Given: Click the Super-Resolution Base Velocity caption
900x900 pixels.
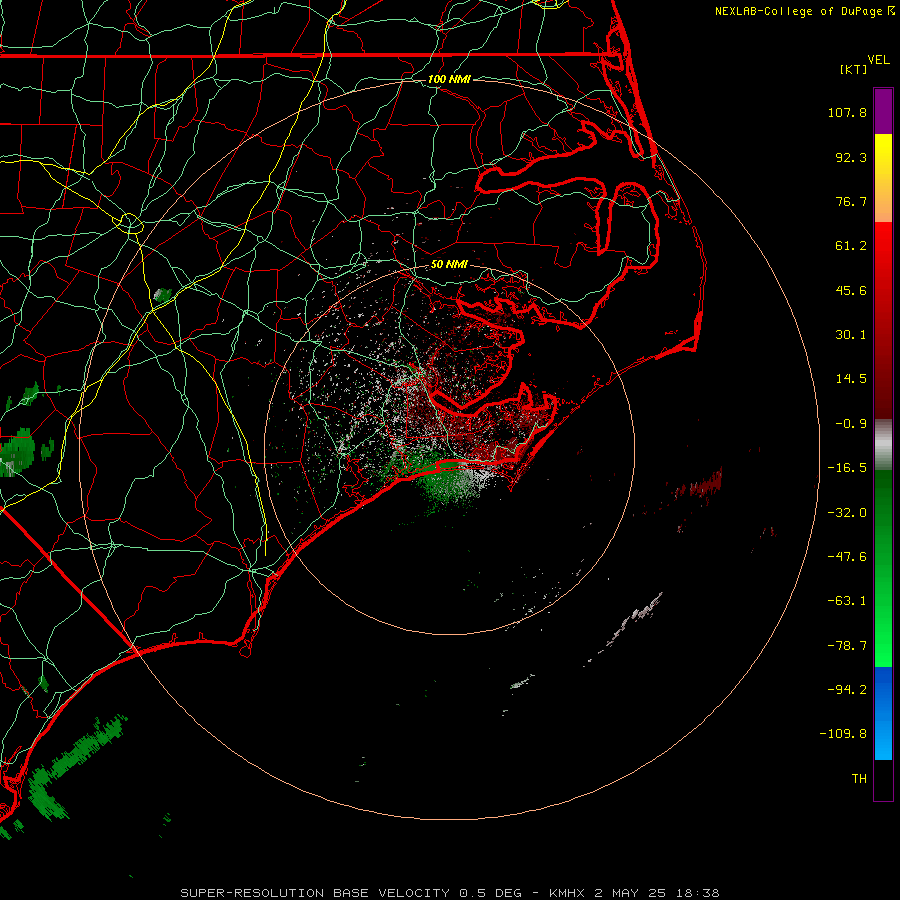Looking at the screenshot, I should pos(449,893).
